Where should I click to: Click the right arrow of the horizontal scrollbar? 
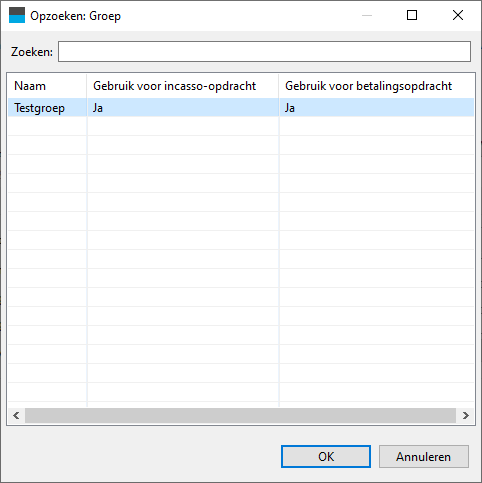[465, 415]
